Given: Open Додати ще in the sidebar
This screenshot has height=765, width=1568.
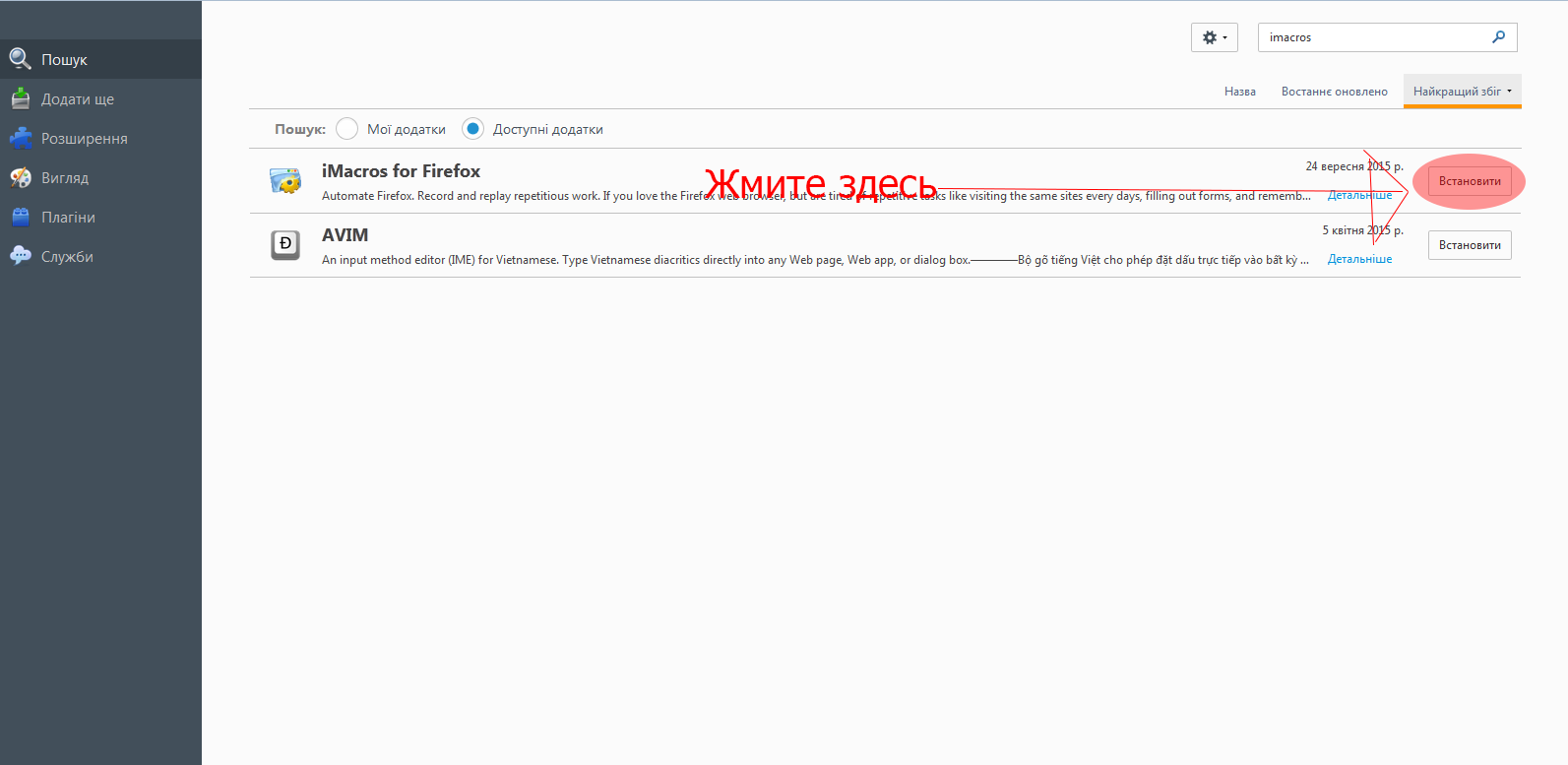Looking at the screenshot, I should coord(100,98).
